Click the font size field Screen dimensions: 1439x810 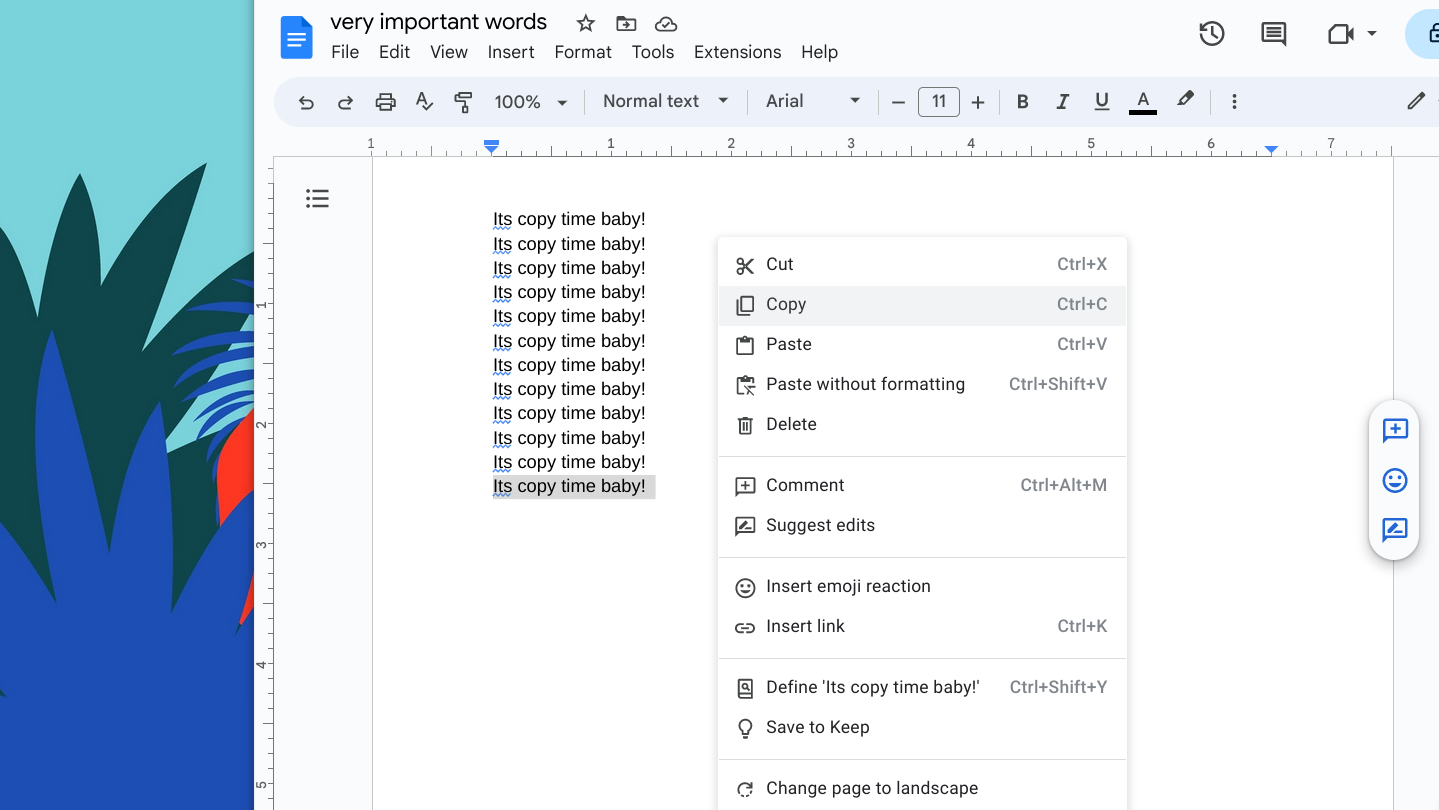(938, 102)
